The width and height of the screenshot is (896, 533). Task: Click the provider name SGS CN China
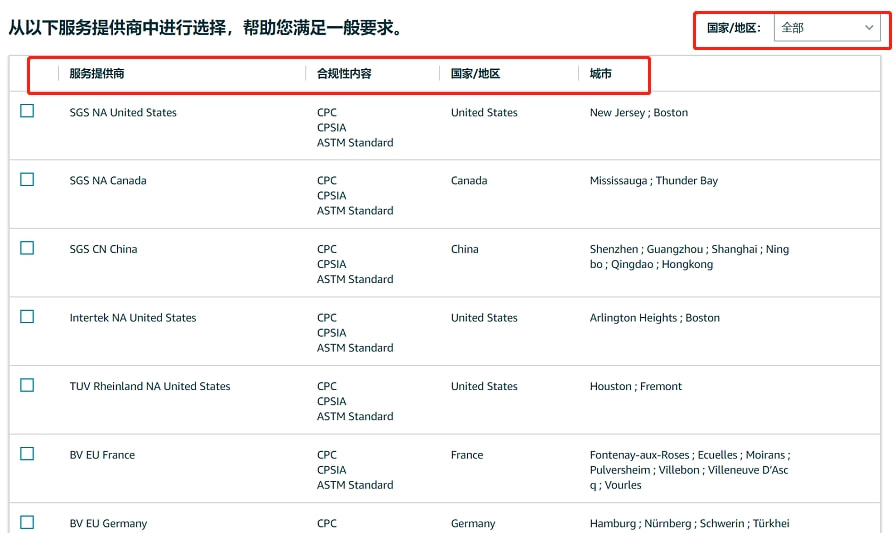(103, 249)
